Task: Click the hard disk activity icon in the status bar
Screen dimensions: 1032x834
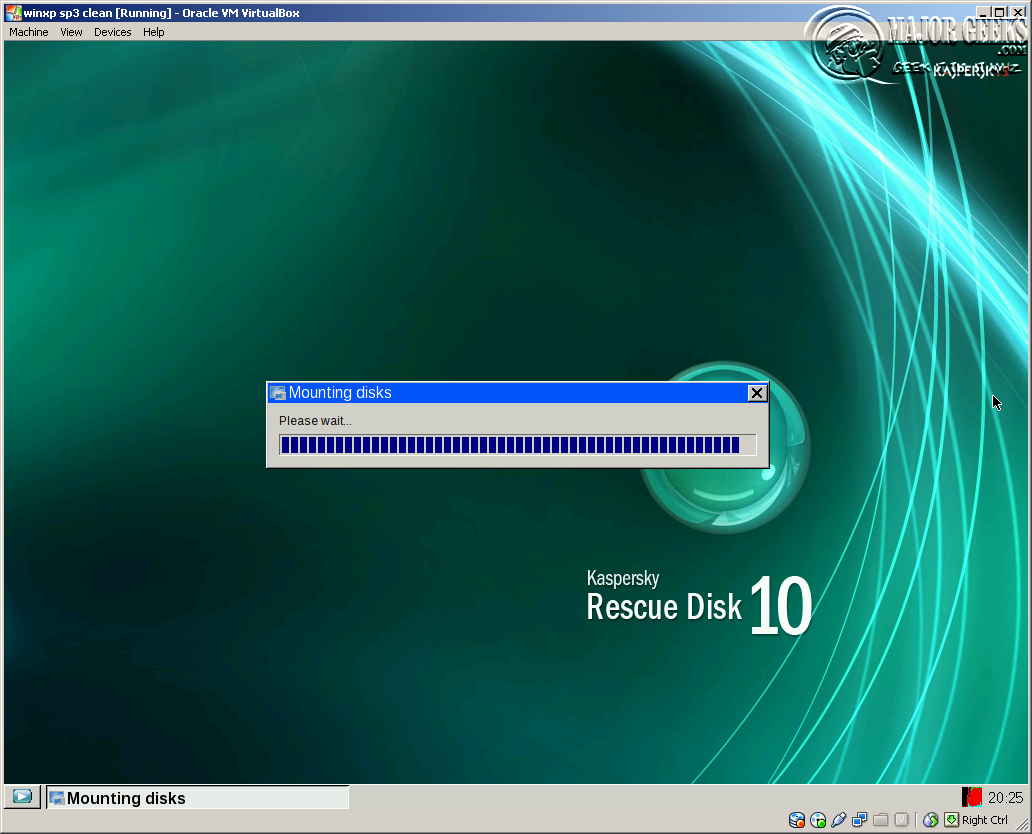Action: [796, 820]
